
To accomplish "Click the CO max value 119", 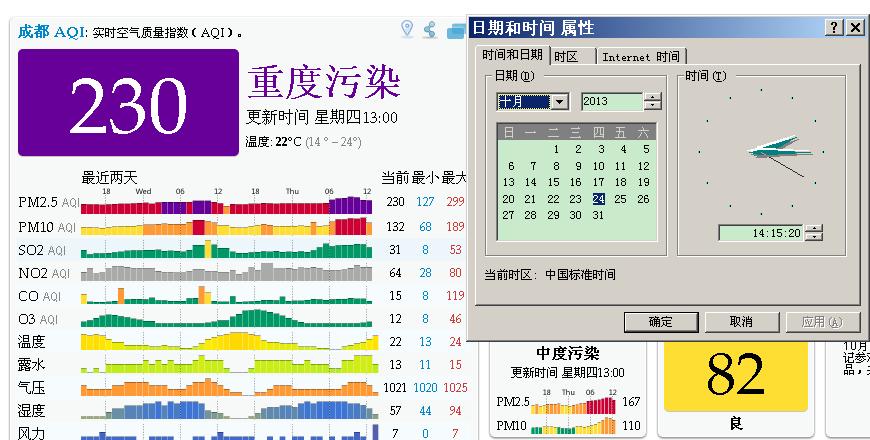I will click(455, 296).
